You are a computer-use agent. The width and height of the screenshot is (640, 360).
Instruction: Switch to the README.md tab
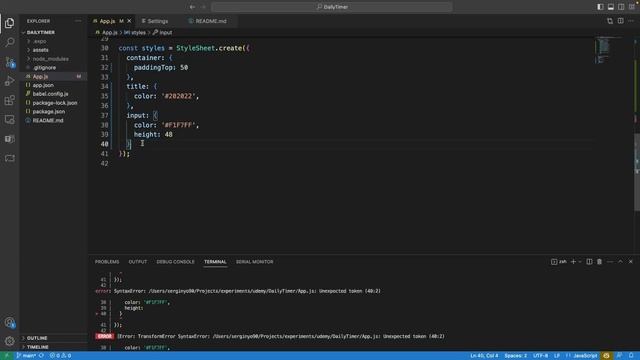click(211, 21)
